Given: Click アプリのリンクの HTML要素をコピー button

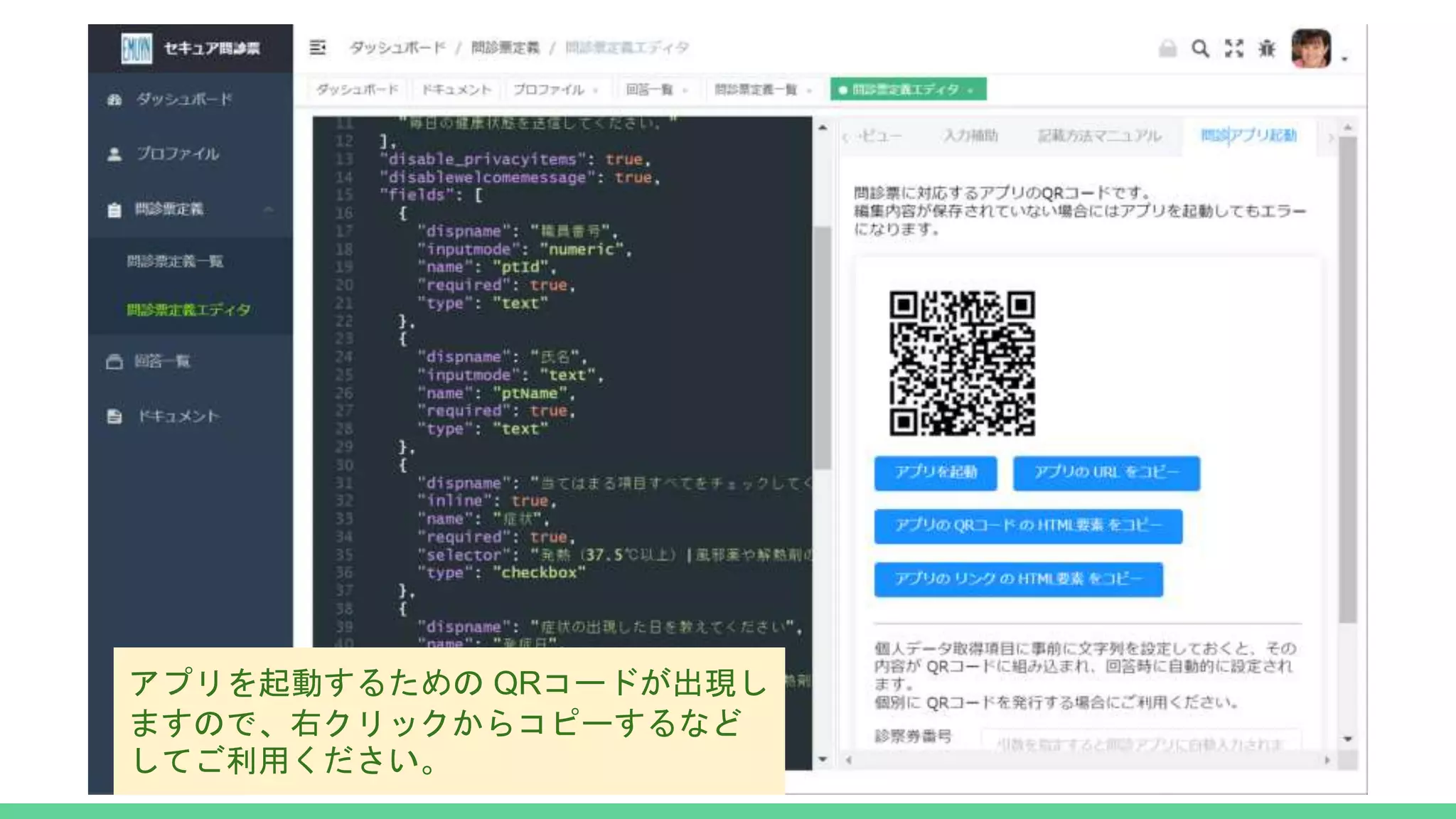Looking at the screenshot, I should (x=1018, y=579).
